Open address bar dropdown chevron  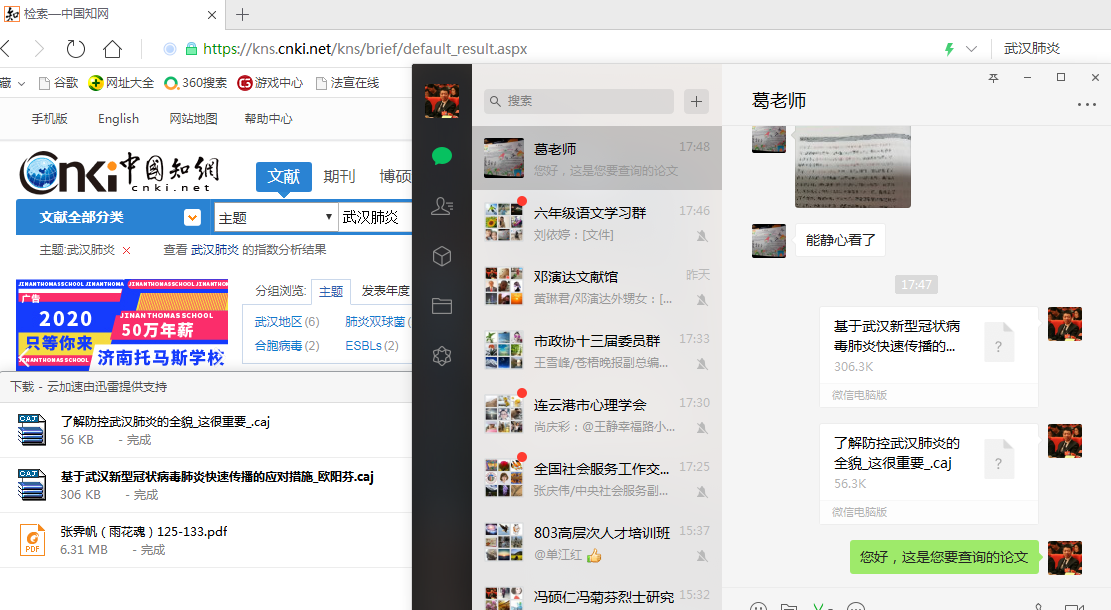coord(971,48)
